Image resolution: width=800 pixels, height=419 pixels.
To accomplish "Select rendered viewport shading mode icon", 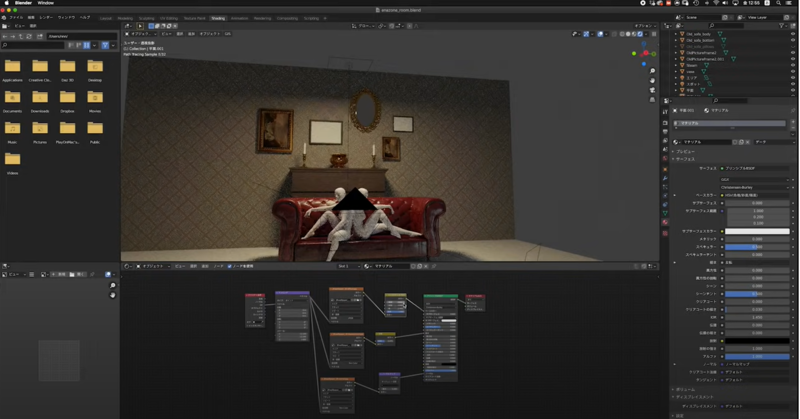I will pyautogui.click(x=640, y=34).
